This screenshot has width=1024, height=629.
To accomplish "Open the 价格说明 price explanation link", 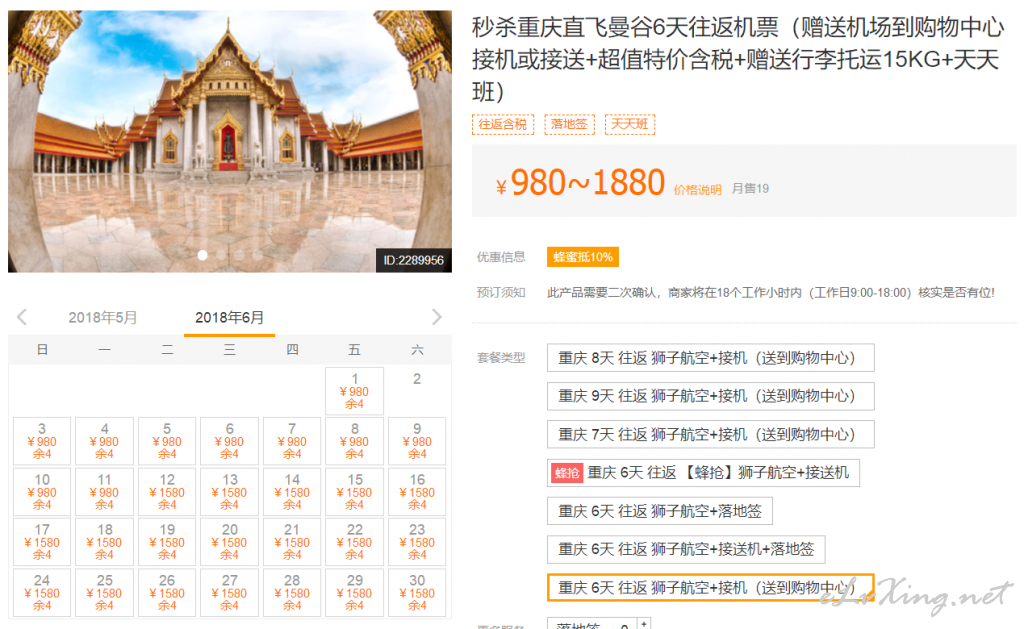I will click(x=697, y=190).
